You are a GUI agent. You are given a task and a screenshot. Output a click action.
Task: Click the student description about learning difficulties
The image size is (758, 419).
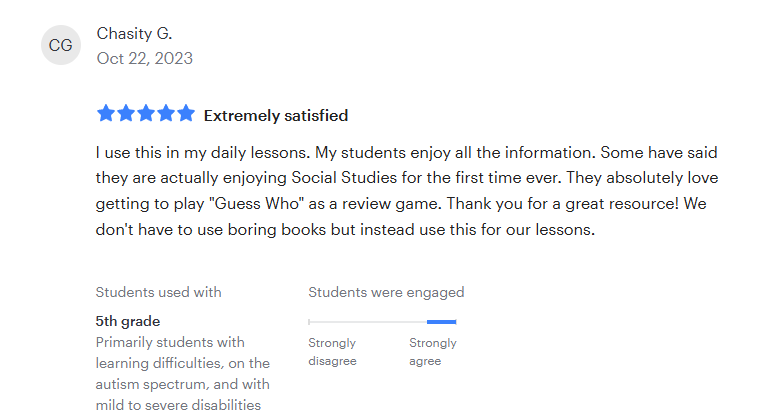(x=183, y=374)
